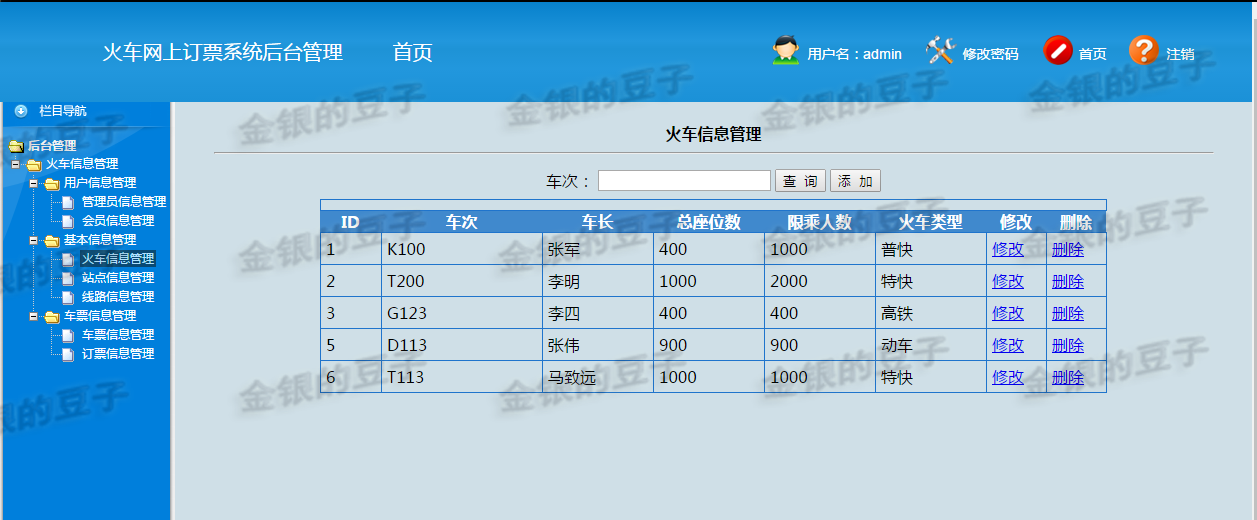The image size is (1257, 520).
Task: Click the 车票信息管理 folder icon
Action: tap(52, 317)
